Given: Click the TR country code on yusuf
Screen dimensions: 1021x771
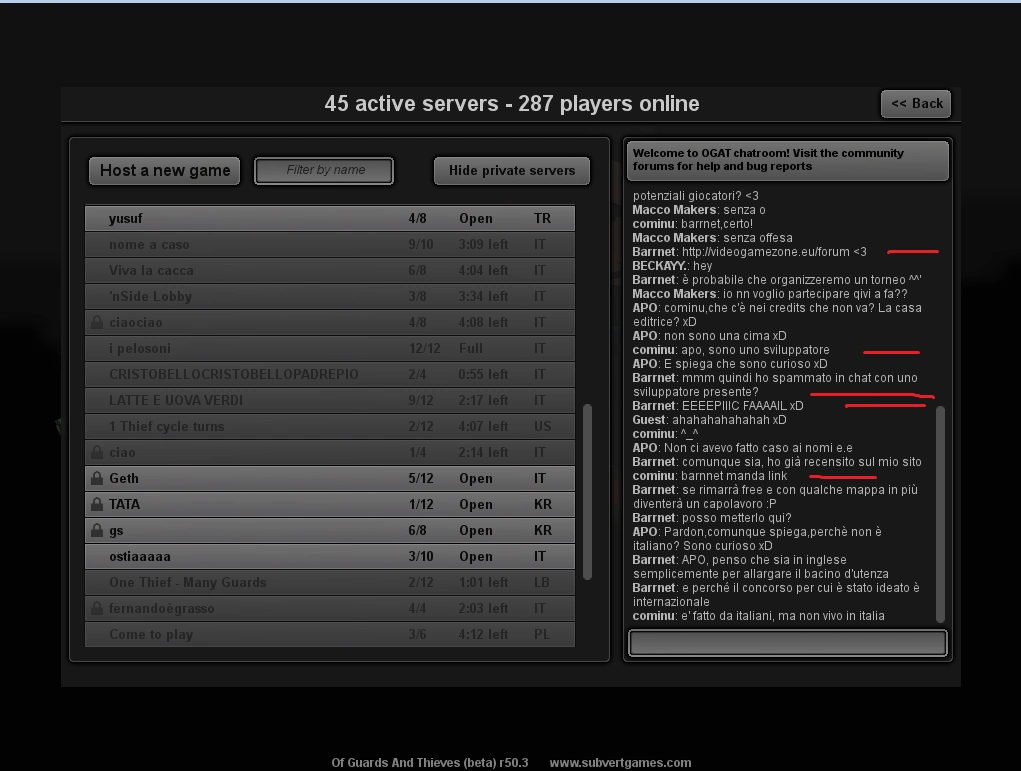Looking at the screenshot, I should (542, 218).
